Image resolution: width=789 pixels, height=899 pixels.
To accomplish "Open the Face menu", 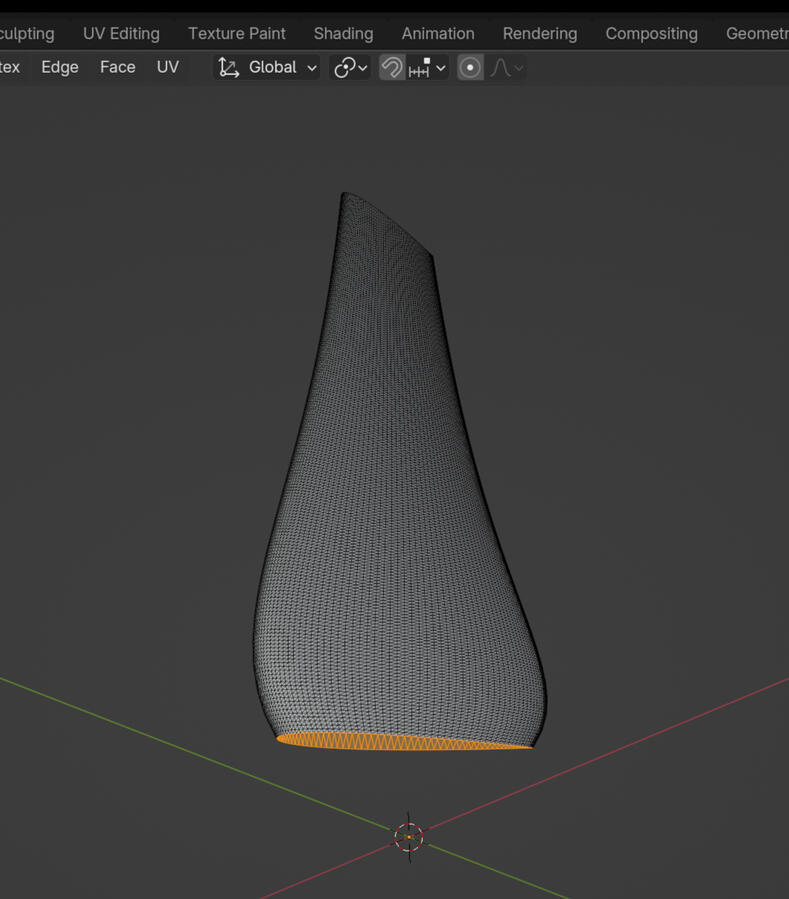I will [x=117, y=67].
